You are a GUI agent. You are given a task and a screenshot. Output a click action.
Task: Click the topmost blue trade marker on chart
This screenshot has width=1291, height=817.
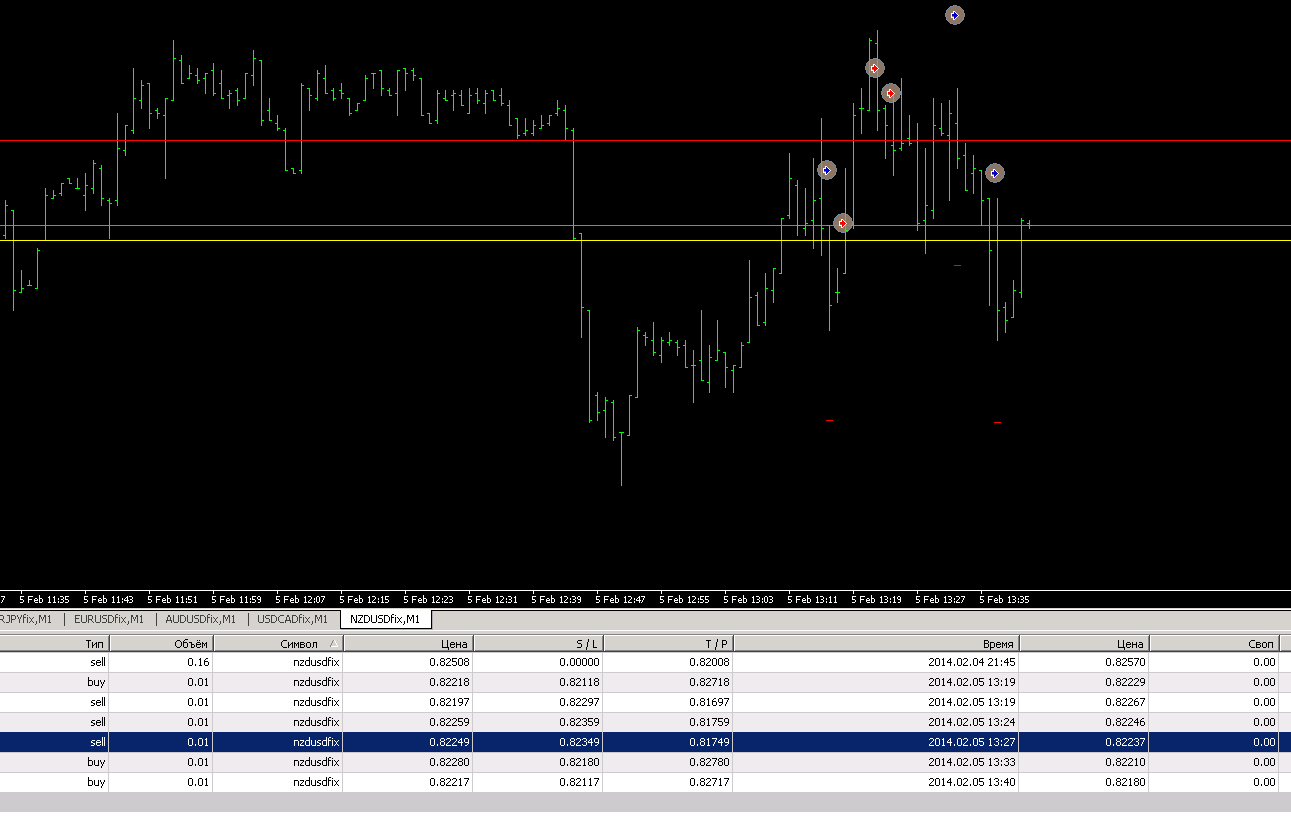point(955,15)
